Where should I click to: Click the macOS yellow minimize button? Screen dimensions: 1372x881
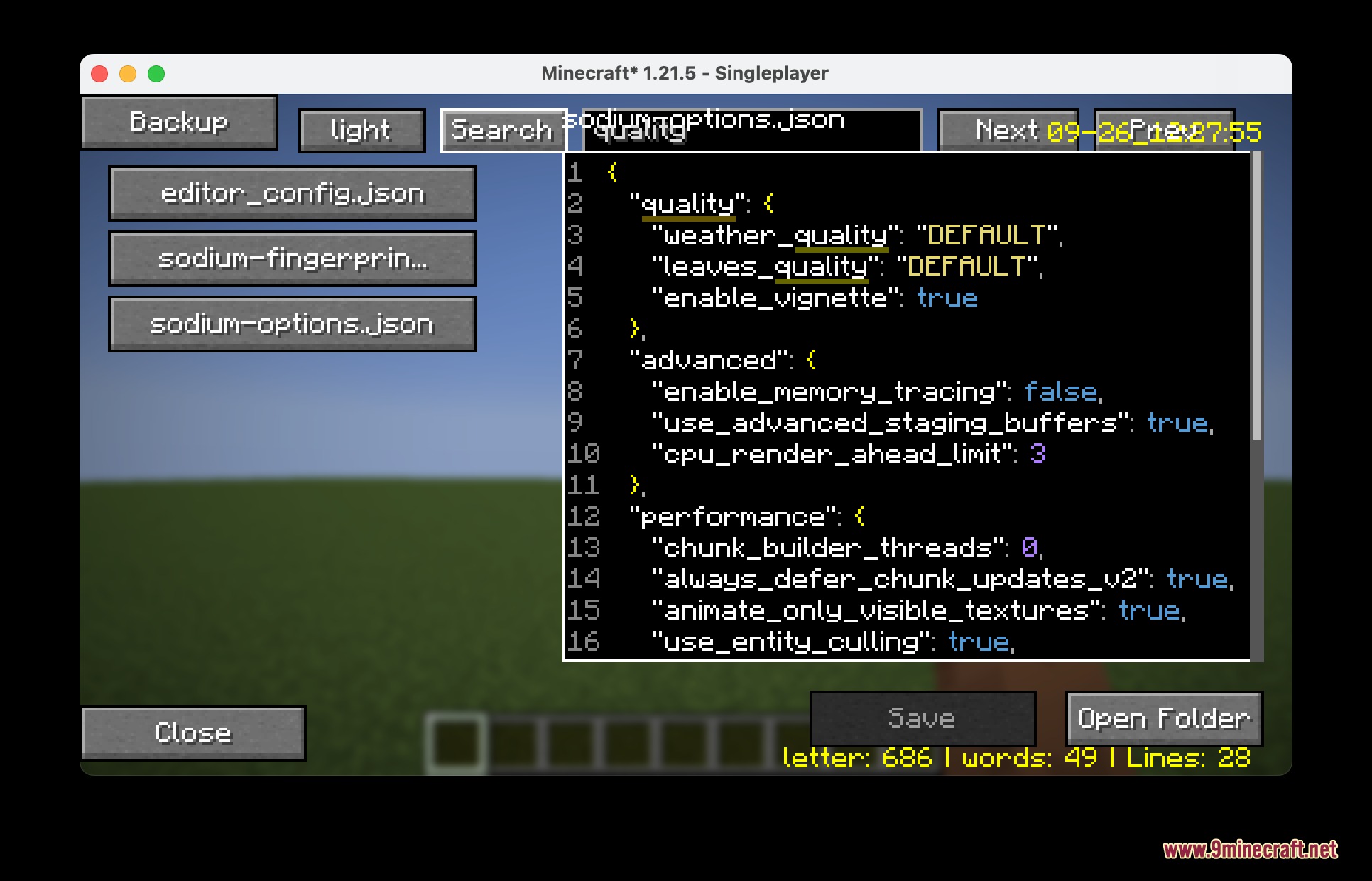click(128, 74)
